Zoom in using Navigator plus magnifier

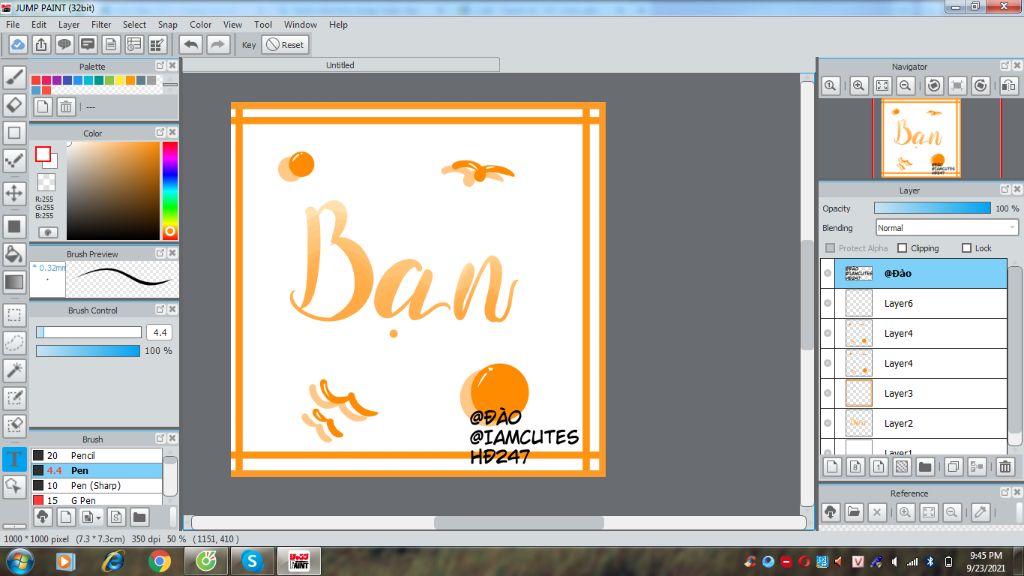[x=859, y=86]
